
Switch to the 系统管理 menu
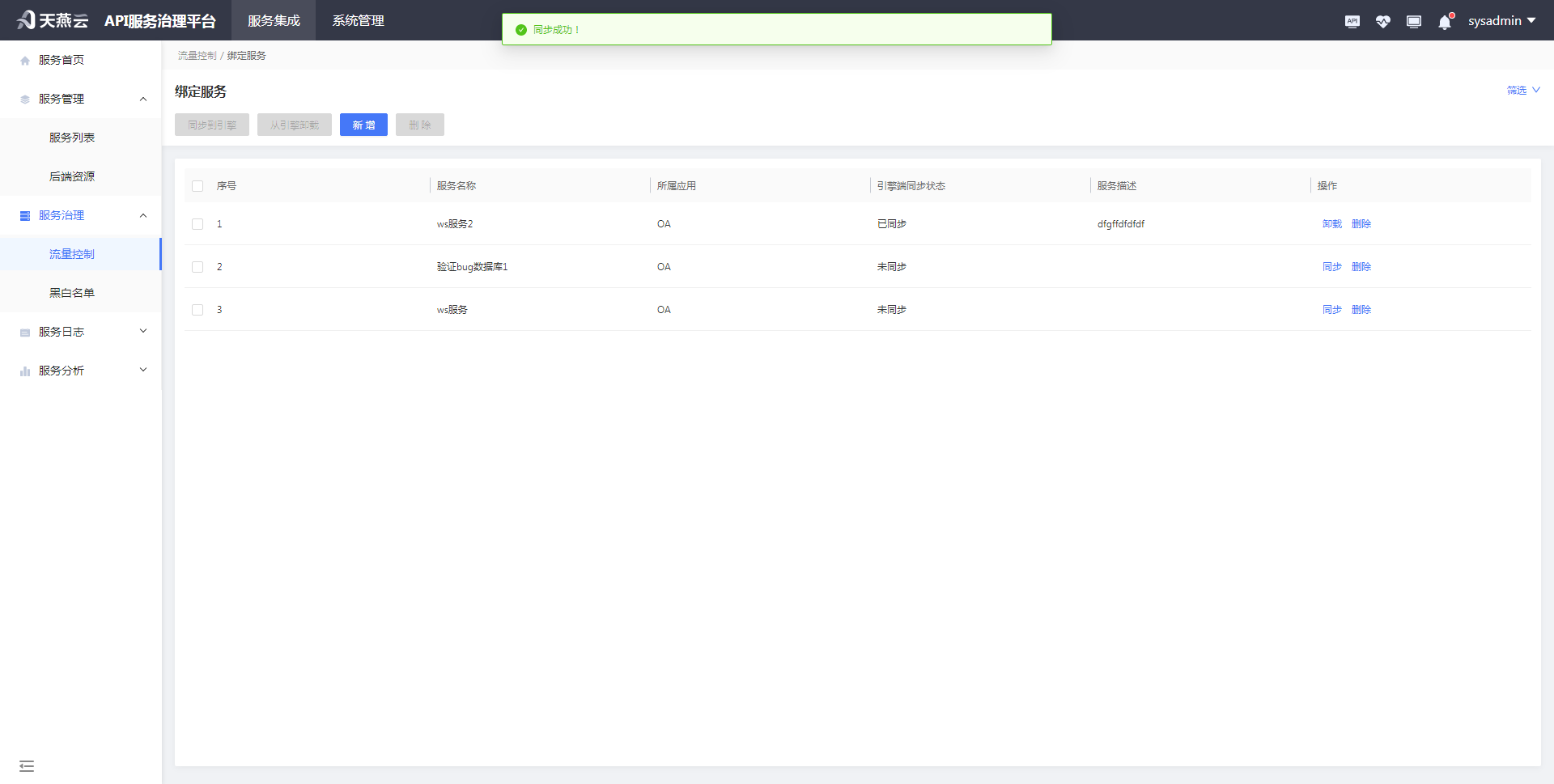click(x=357, y=20)
